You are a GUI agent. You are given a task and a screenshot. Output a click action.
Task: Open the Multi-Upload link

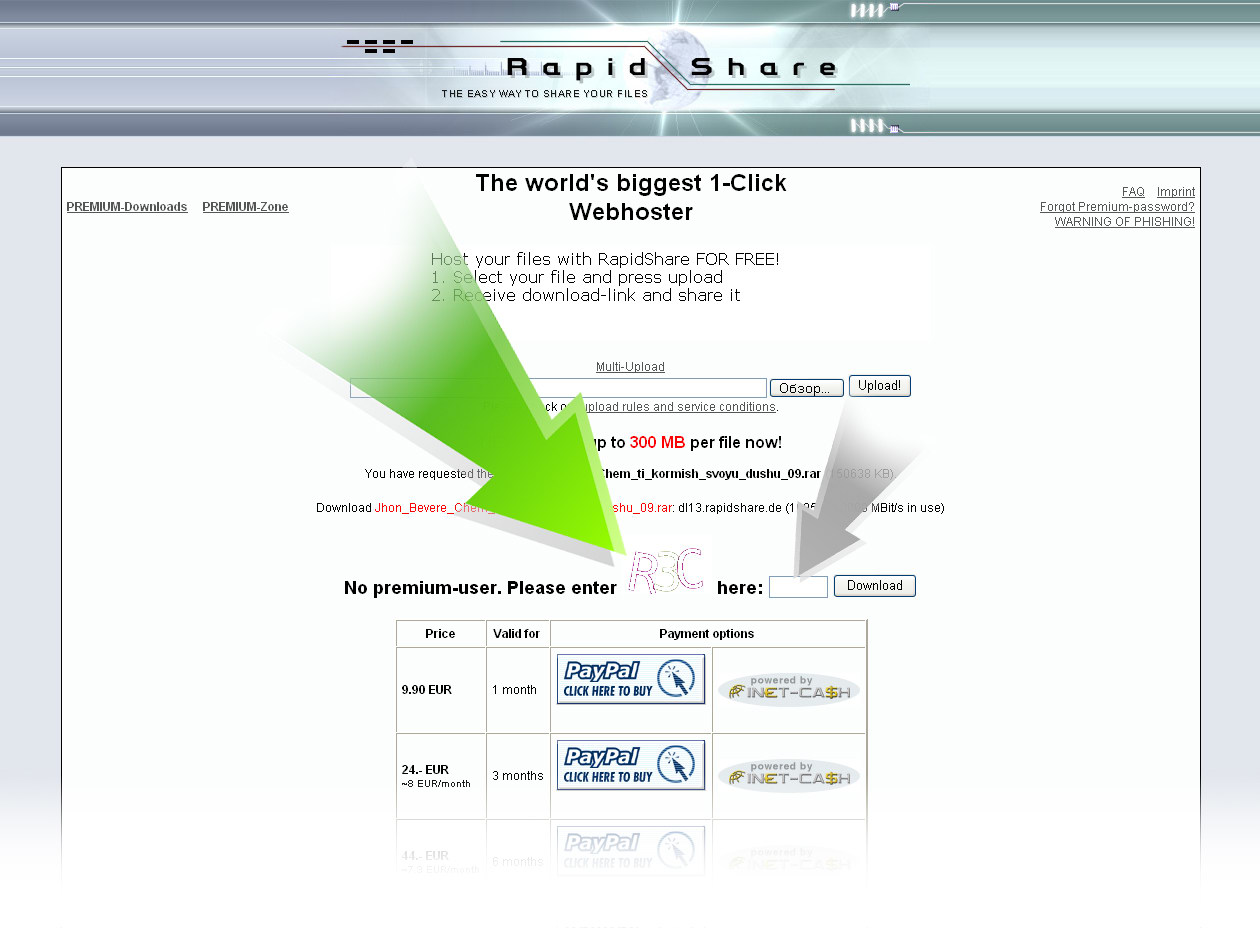click(x=630, y=367)
